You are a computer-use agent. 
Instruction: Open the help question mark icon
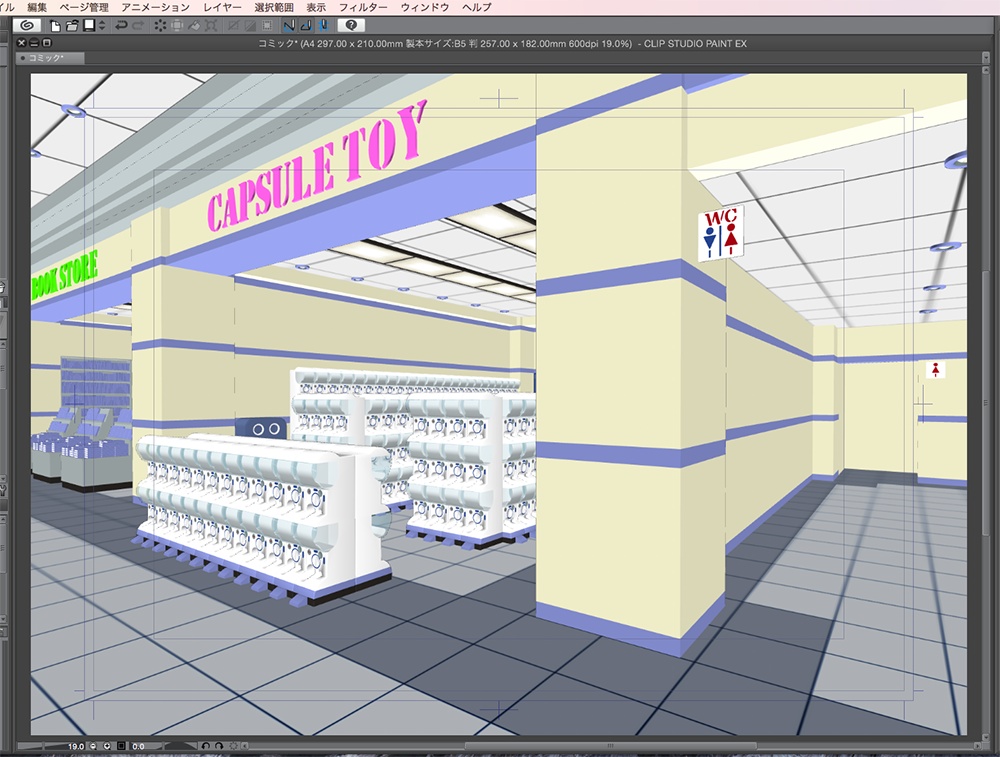[351, 25]
